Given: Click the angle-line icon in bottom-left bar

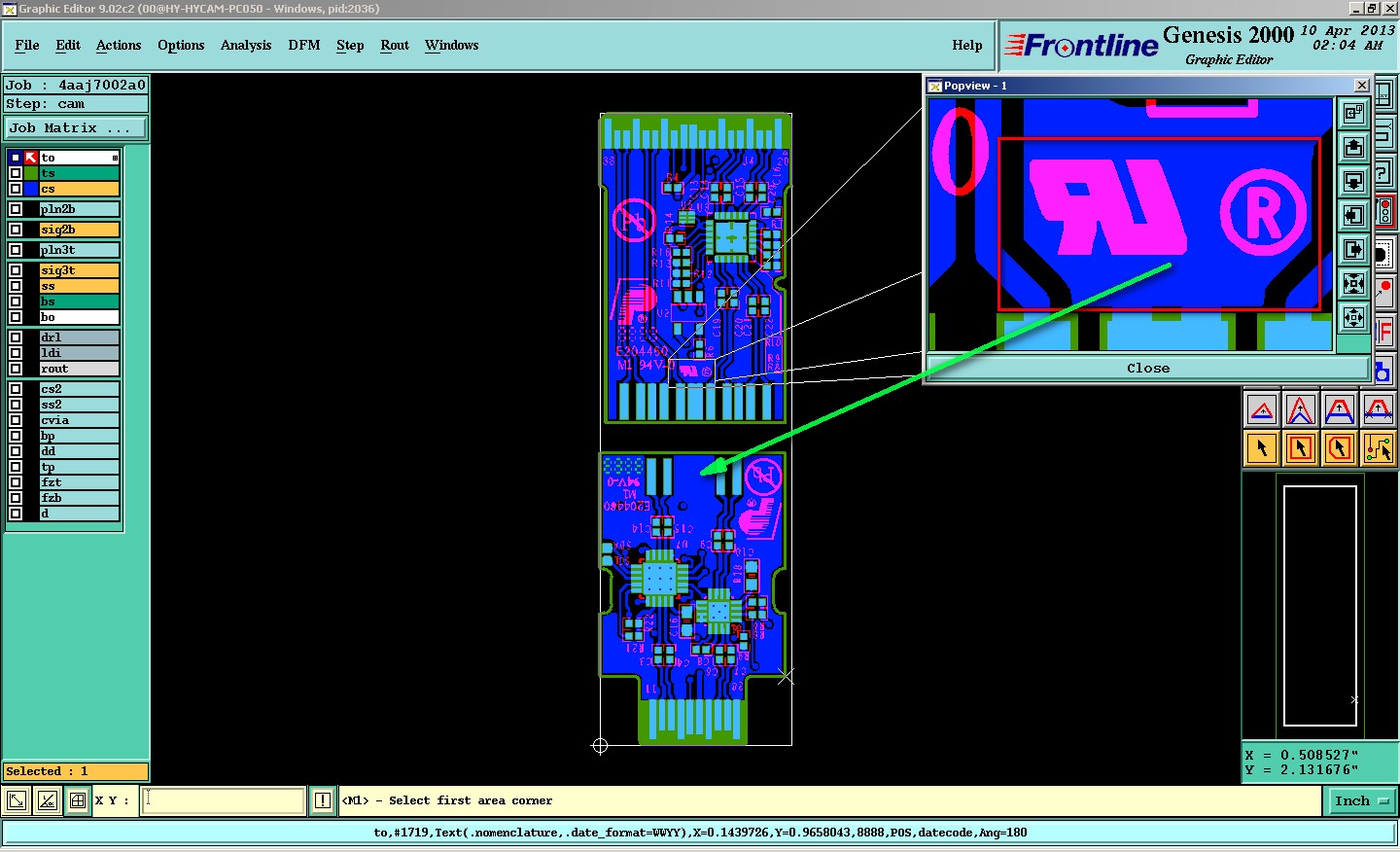Looking at the screenshot, I should click(47, 800).
